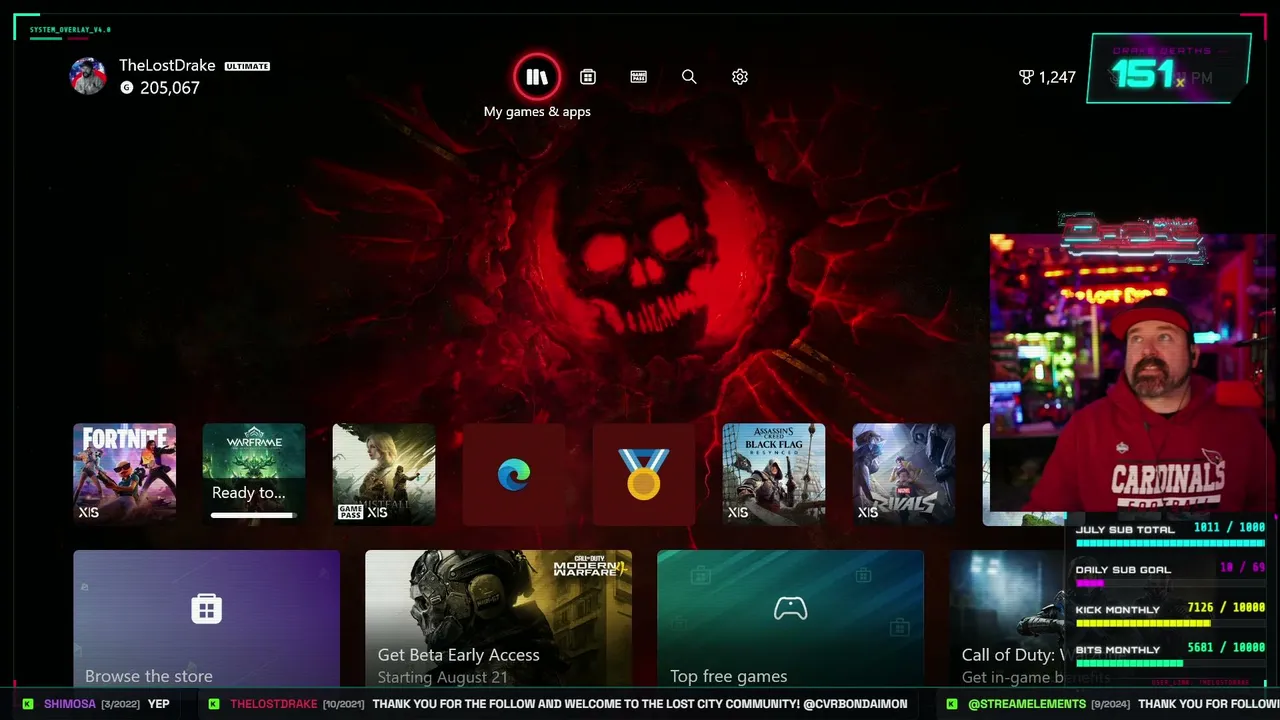Click the achievements trophy icon
The image size is (1280, 720).
tap(1026, 77)
